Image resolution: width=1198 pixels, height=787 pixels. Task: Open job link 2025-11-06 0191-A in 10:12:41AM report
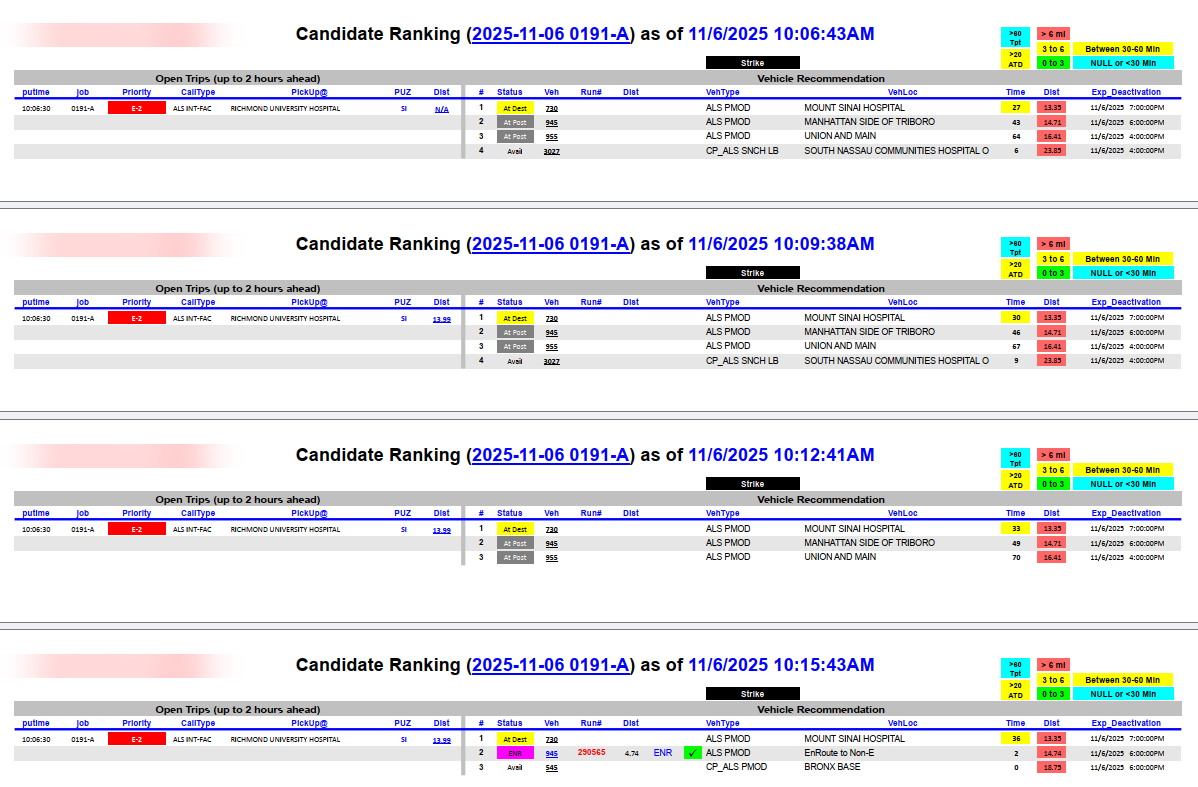coord(551,455)
